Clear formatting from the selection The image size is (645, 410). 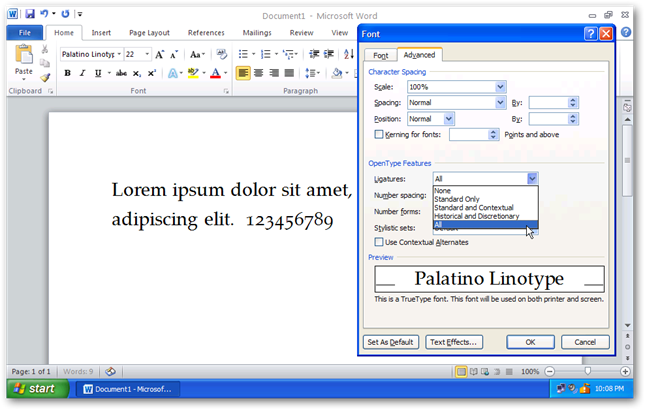pos(222,54)
